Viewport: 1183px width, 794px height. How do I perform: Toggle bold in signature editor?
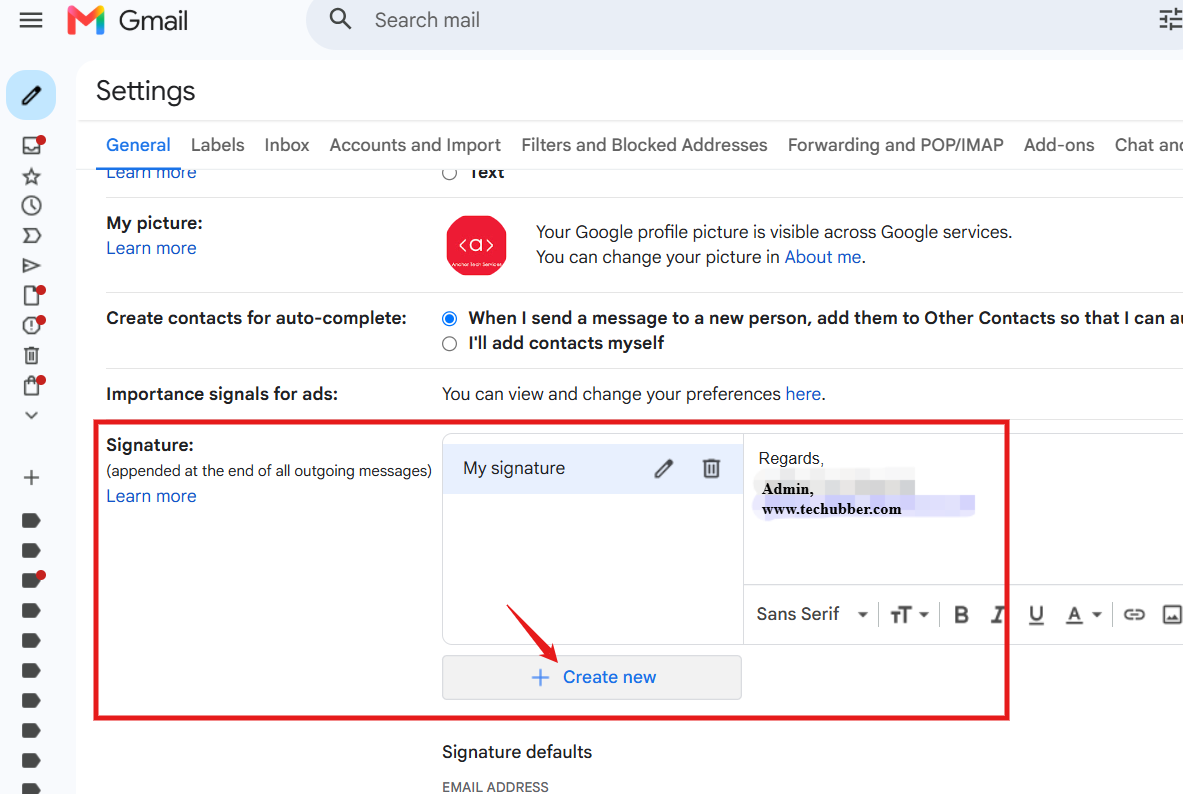pos(961,614)
